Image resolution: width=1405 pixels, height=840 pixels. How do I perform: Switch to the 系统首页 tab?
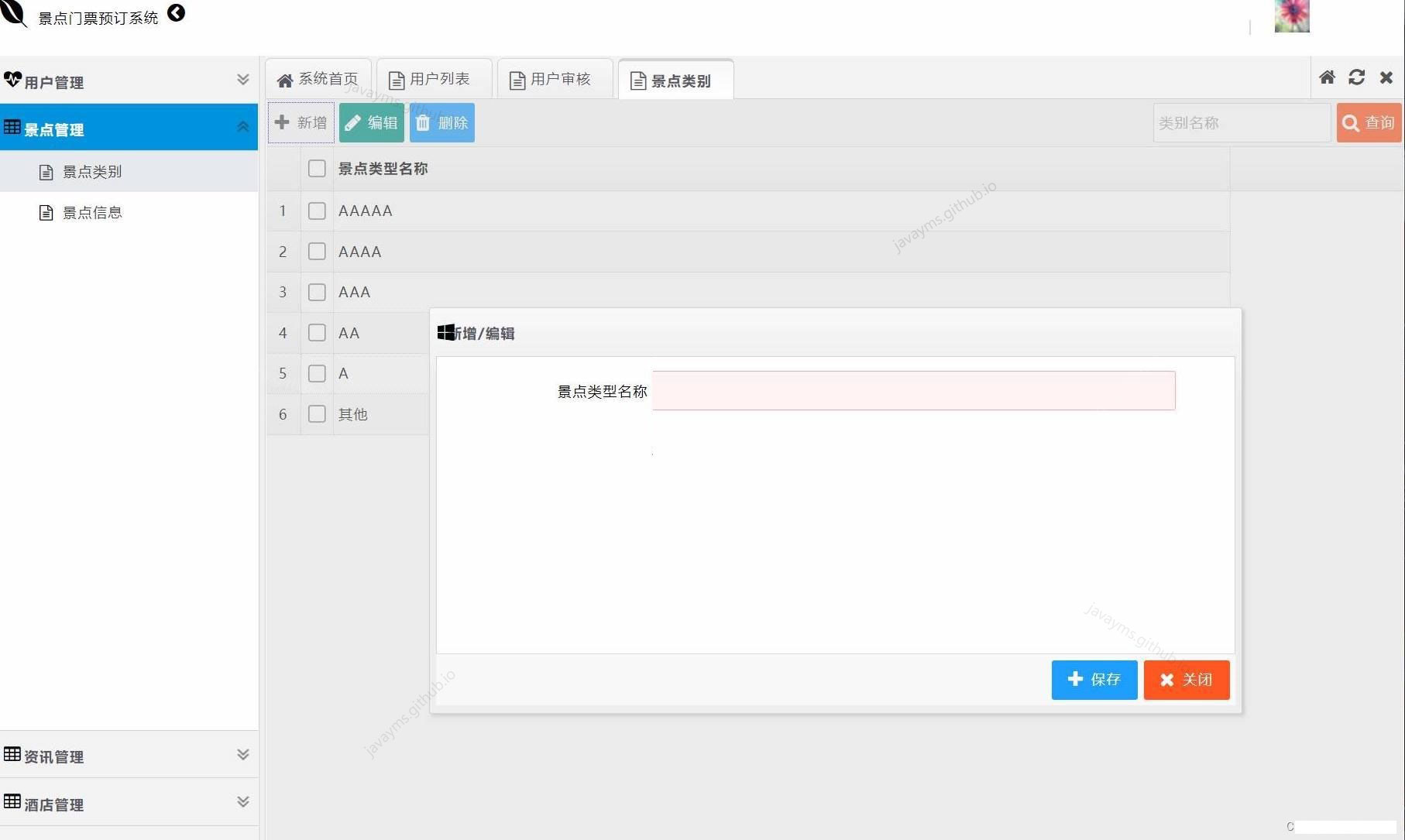coord(318,78)
